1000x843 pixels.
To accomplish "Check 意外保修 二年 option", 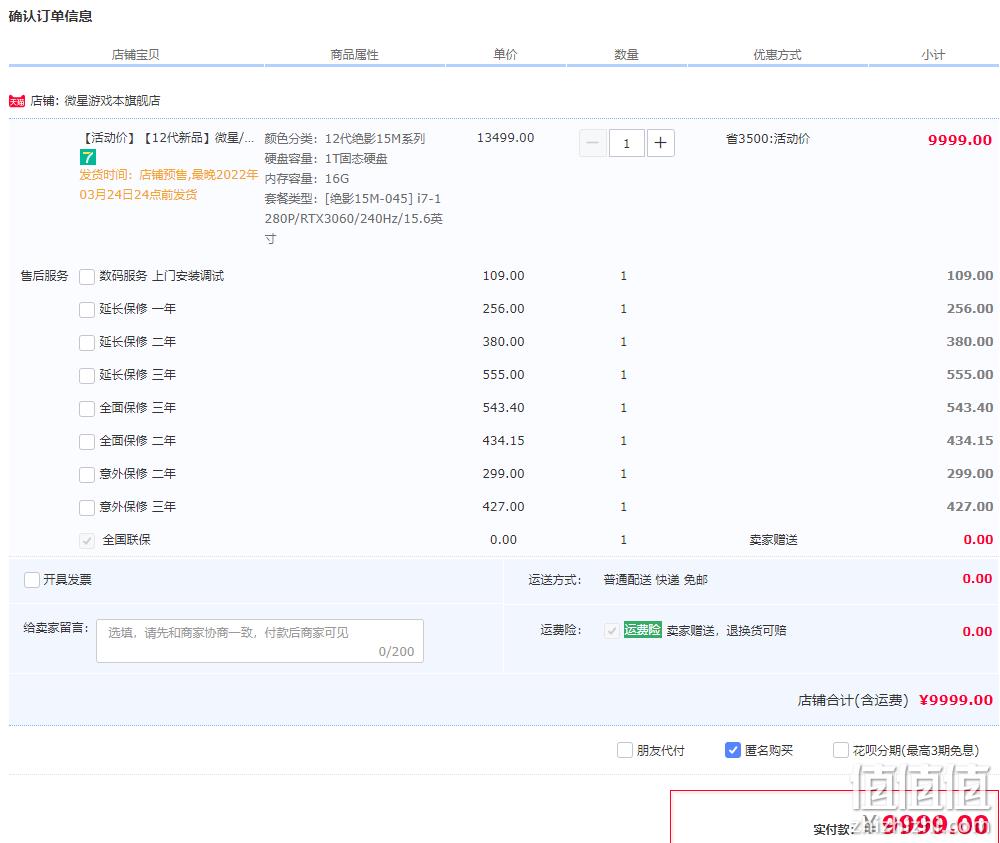I will [x=87, y=474].
